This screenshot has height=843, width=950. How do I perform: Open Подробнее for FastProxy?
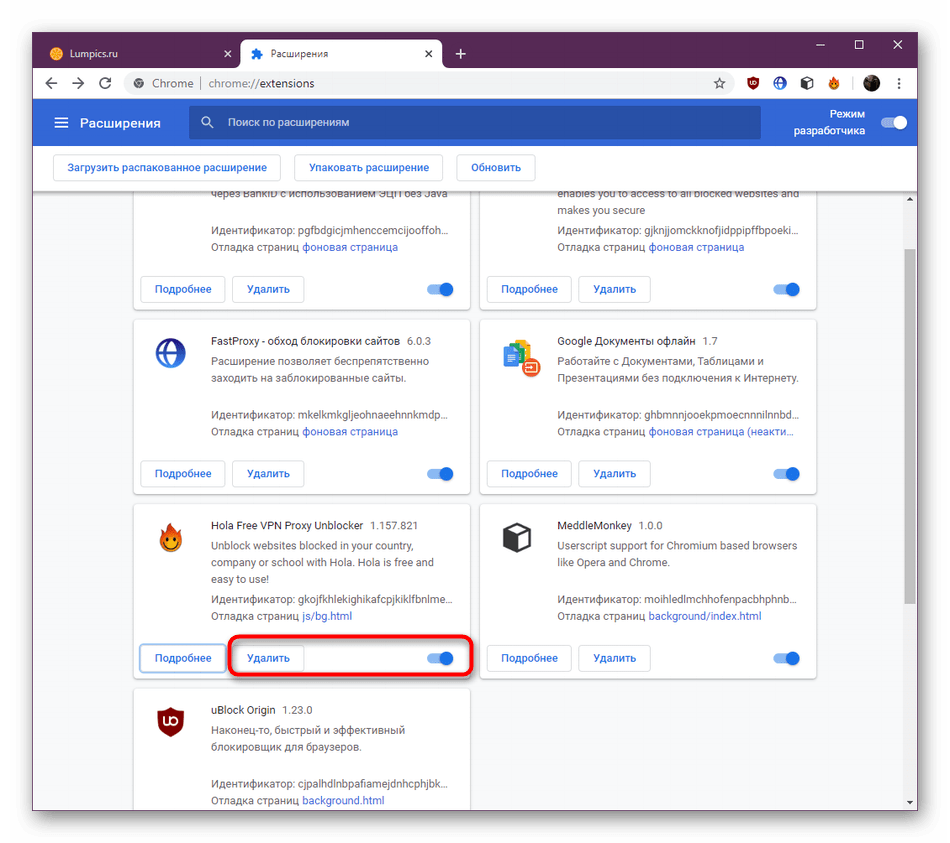[183, 473]
